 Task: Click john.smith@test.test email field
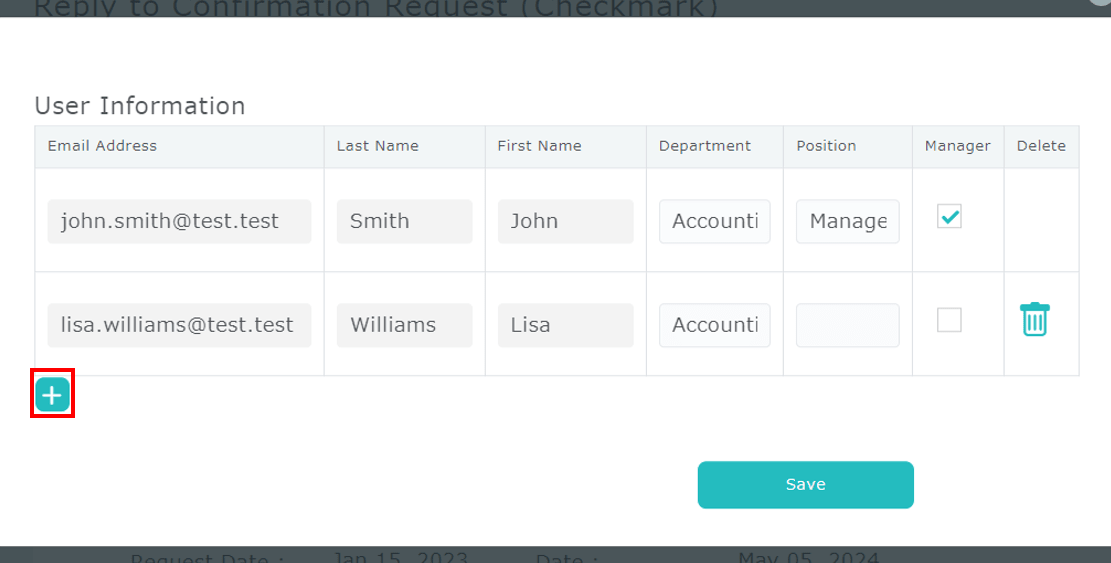tap(179, 222)
